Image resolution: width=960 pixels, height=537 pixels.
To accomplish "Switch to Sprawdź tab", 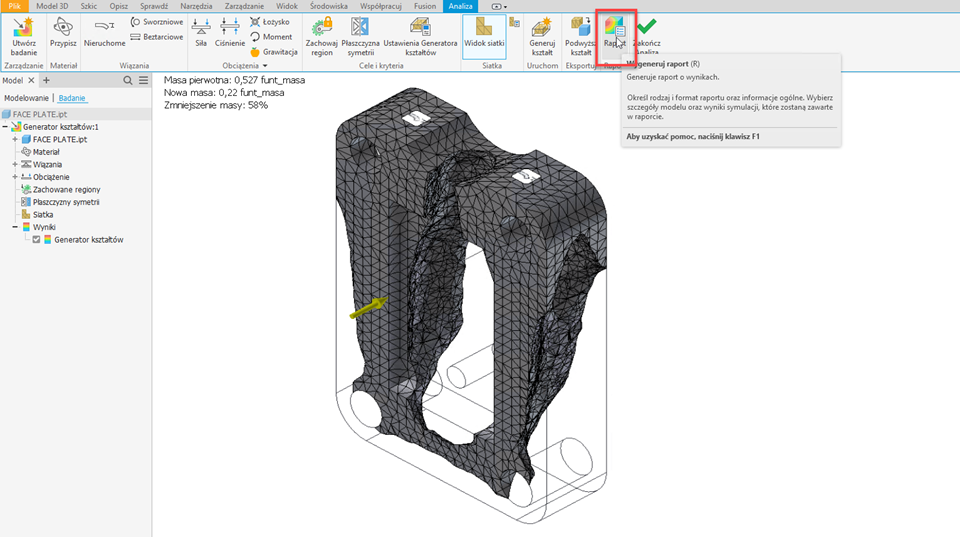I will click(x=154, y=6).
